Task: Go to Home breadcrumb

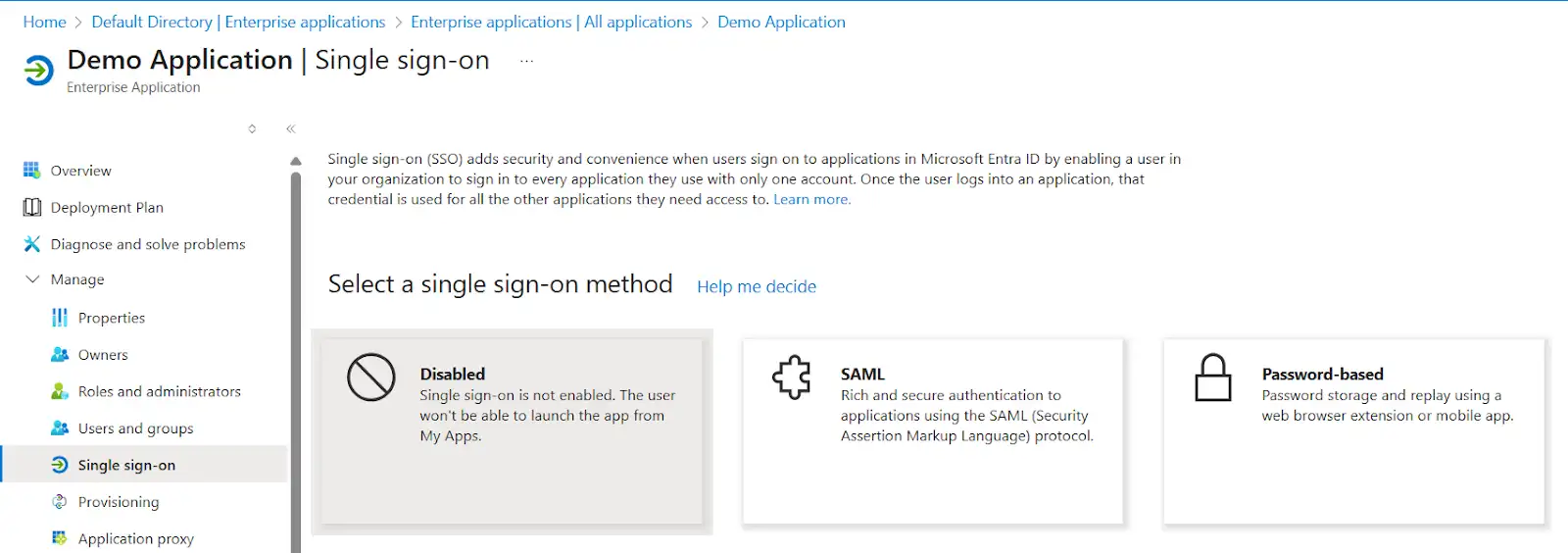Action: [44, 22]
